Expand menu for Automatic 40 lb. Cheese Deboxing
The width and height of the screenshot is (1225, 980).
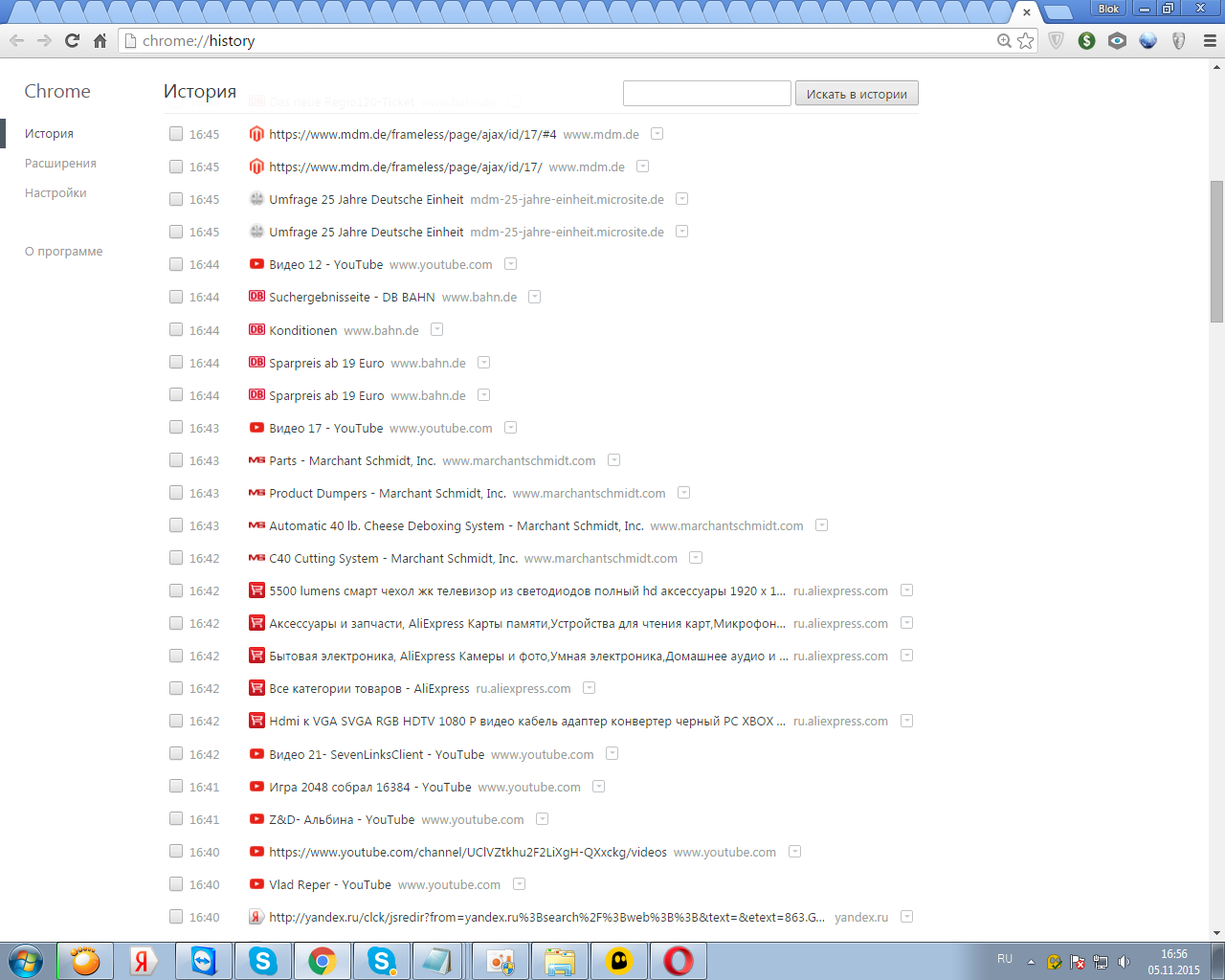coord(822,525)
